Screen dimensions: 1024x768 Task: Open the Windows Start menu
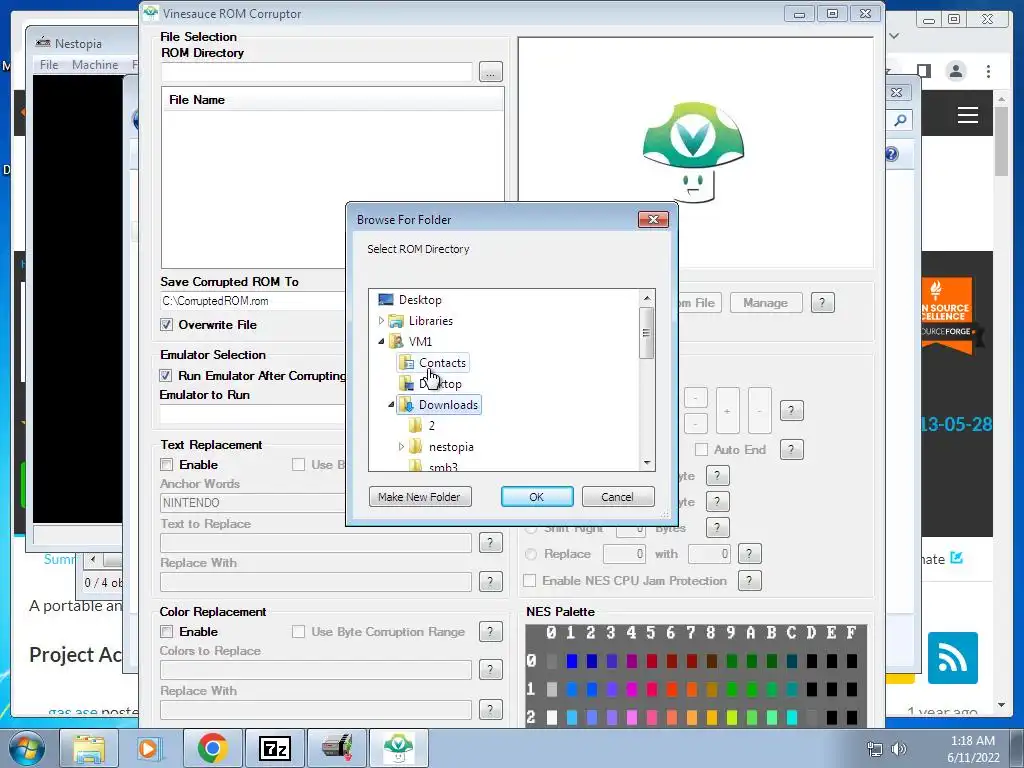[x=27, y=748]
